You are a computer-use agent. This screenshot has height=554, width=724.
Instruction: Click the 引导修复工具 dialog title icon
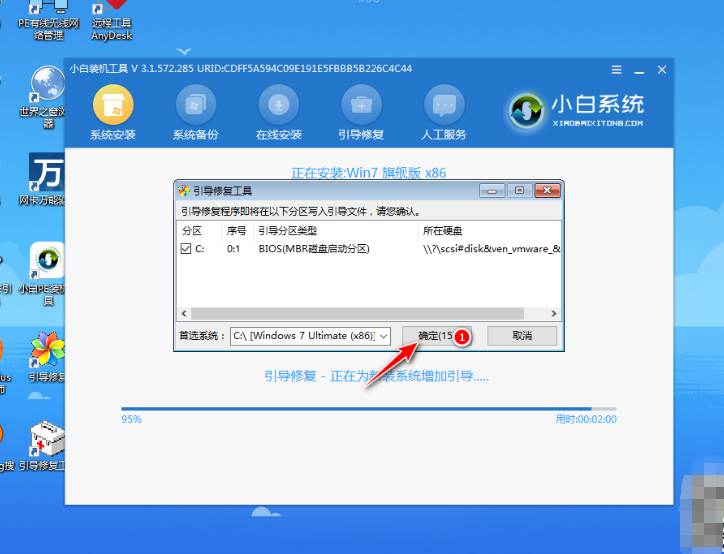pyautogui.click(x=184, y=191)
